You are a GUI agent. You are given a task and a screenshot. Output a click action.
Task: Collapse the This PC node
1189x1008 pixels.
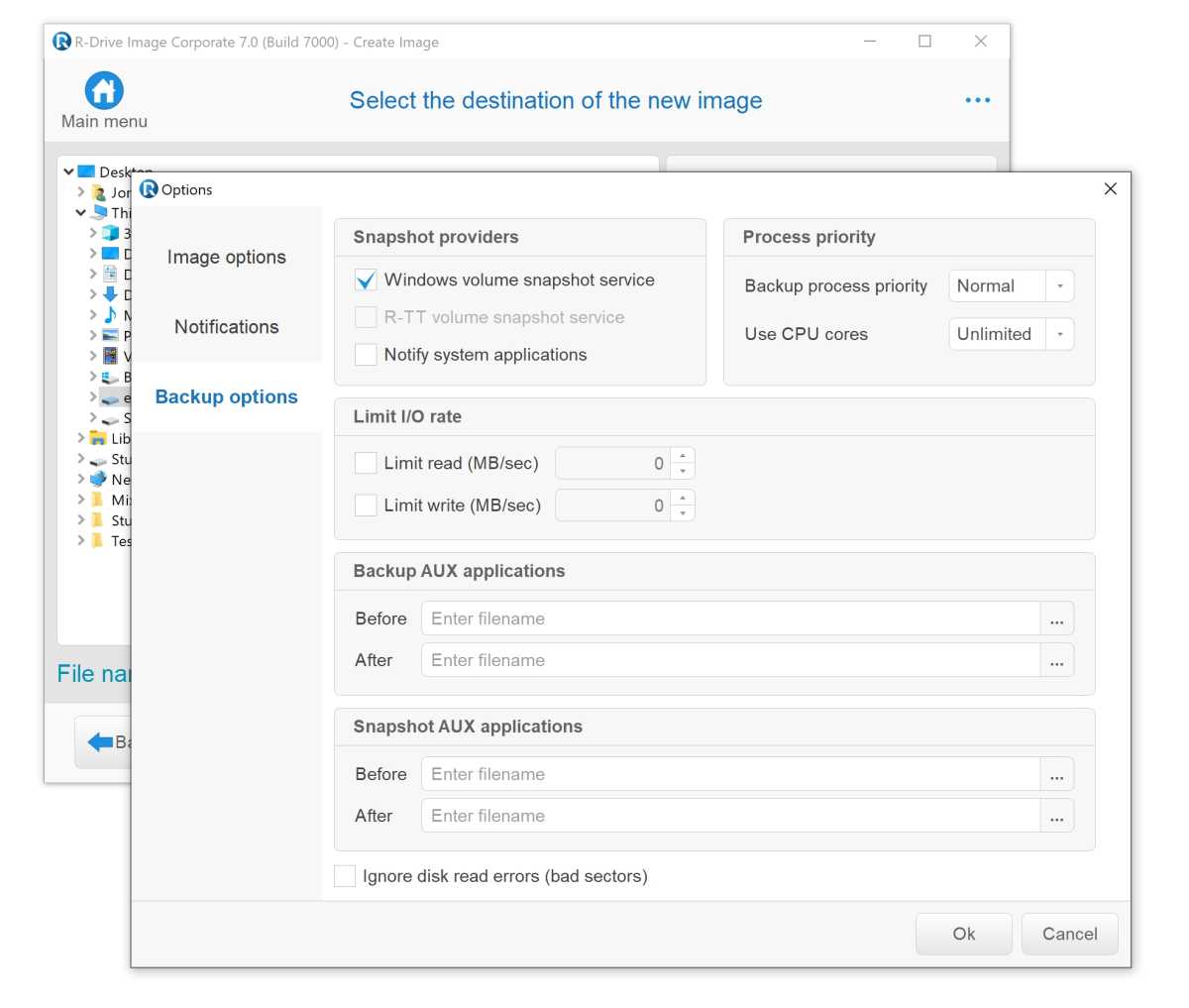click(81, 212)
